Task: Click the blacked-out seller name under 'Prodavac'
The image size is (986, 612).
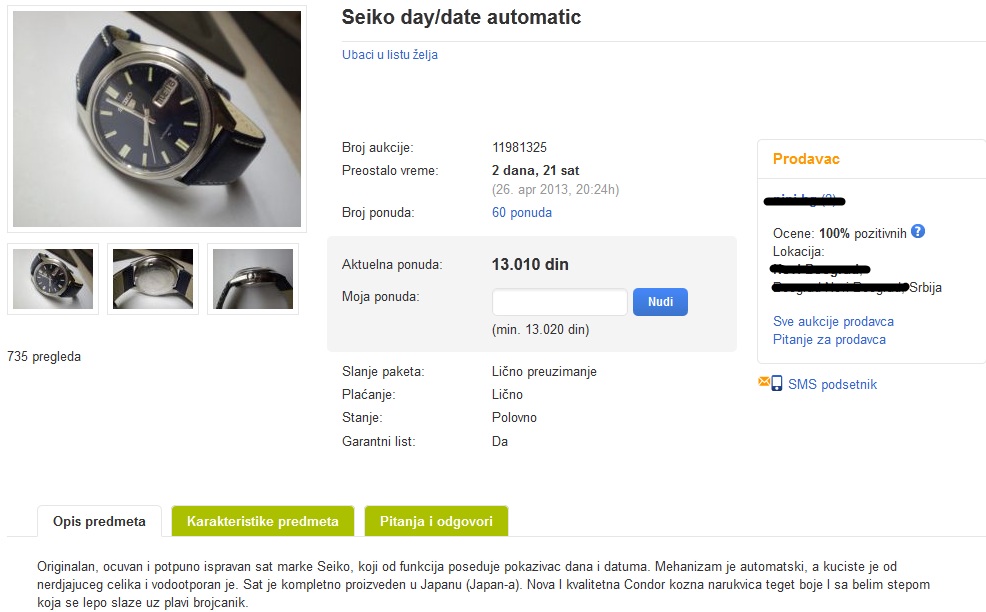Action: [x=804, y=201]
